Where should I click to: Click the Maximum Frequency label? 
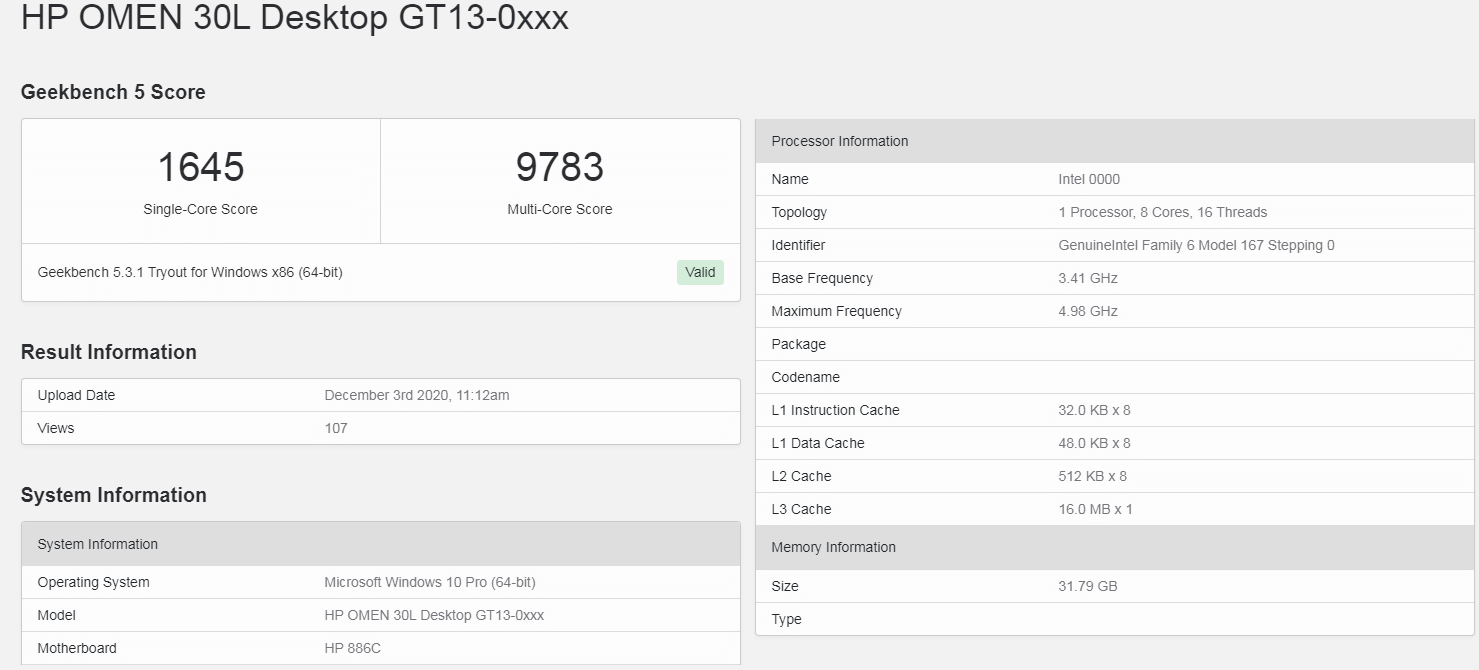pyautogui.click(x=836, y=311)
